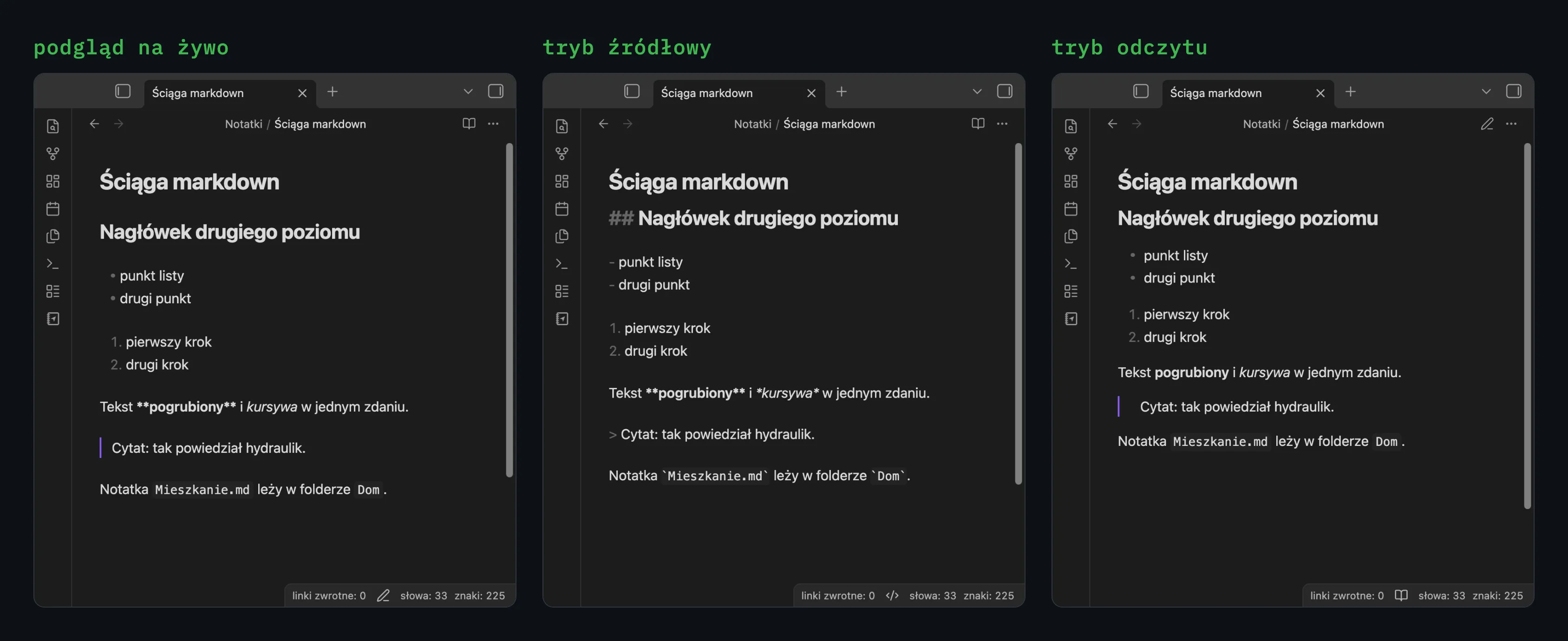The height and width of the screenshot is (641, 1568).
Task: Switch to reading view book icon in live preview window
Action: (469, 124)
